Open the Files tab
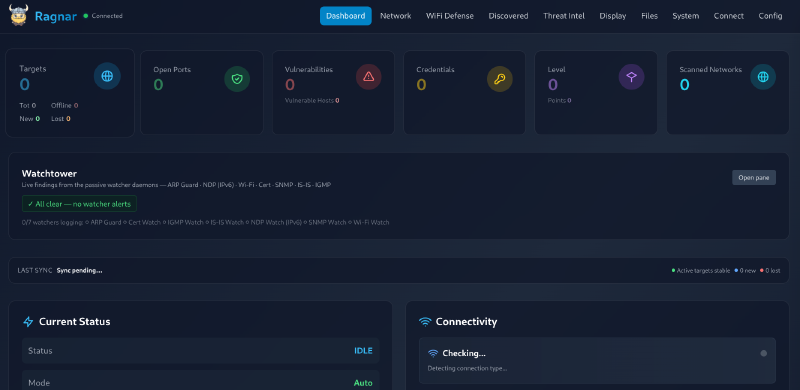 (x=649, y=16)
